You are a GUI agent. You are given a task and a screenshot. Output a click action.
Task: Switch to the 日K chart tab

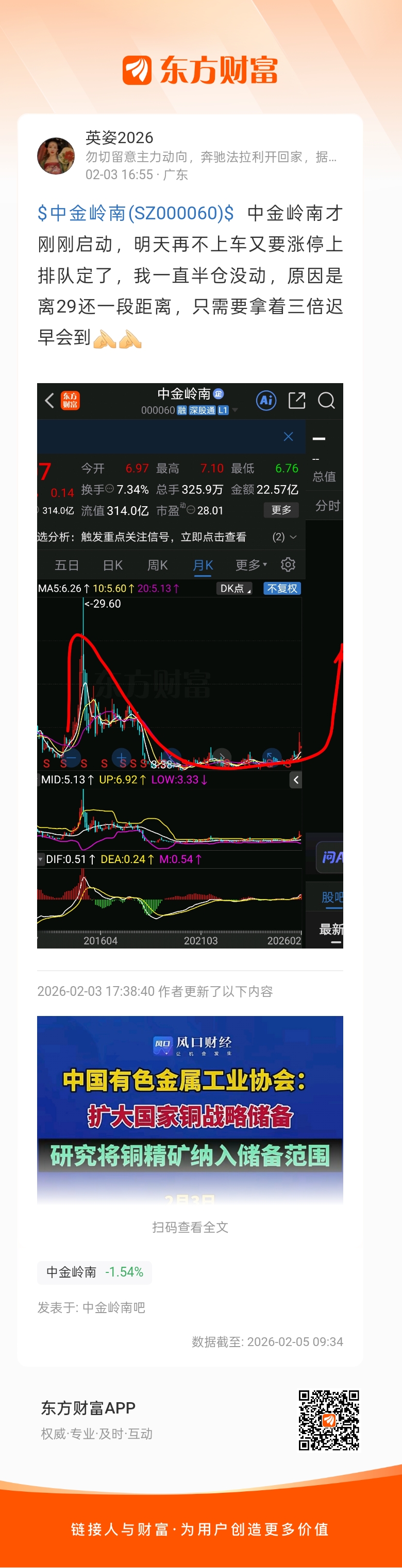113,565
